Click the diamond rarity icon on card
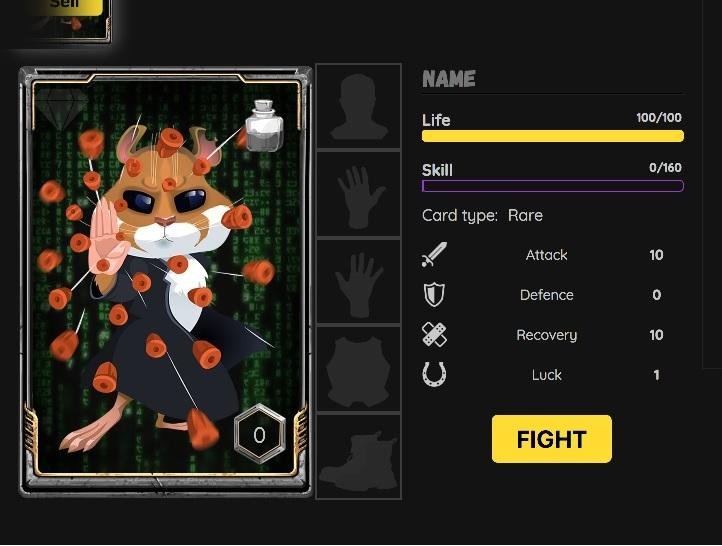Image resolution: width=722 pixels, height=546 pixels. click(62, 109)
